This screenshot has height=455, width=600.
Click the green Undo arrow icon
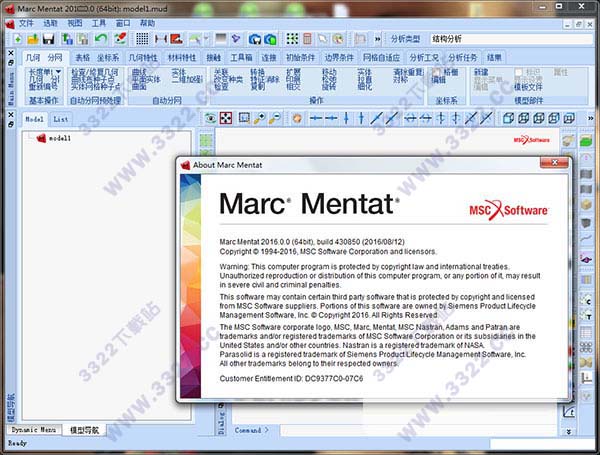pos(101,39)
